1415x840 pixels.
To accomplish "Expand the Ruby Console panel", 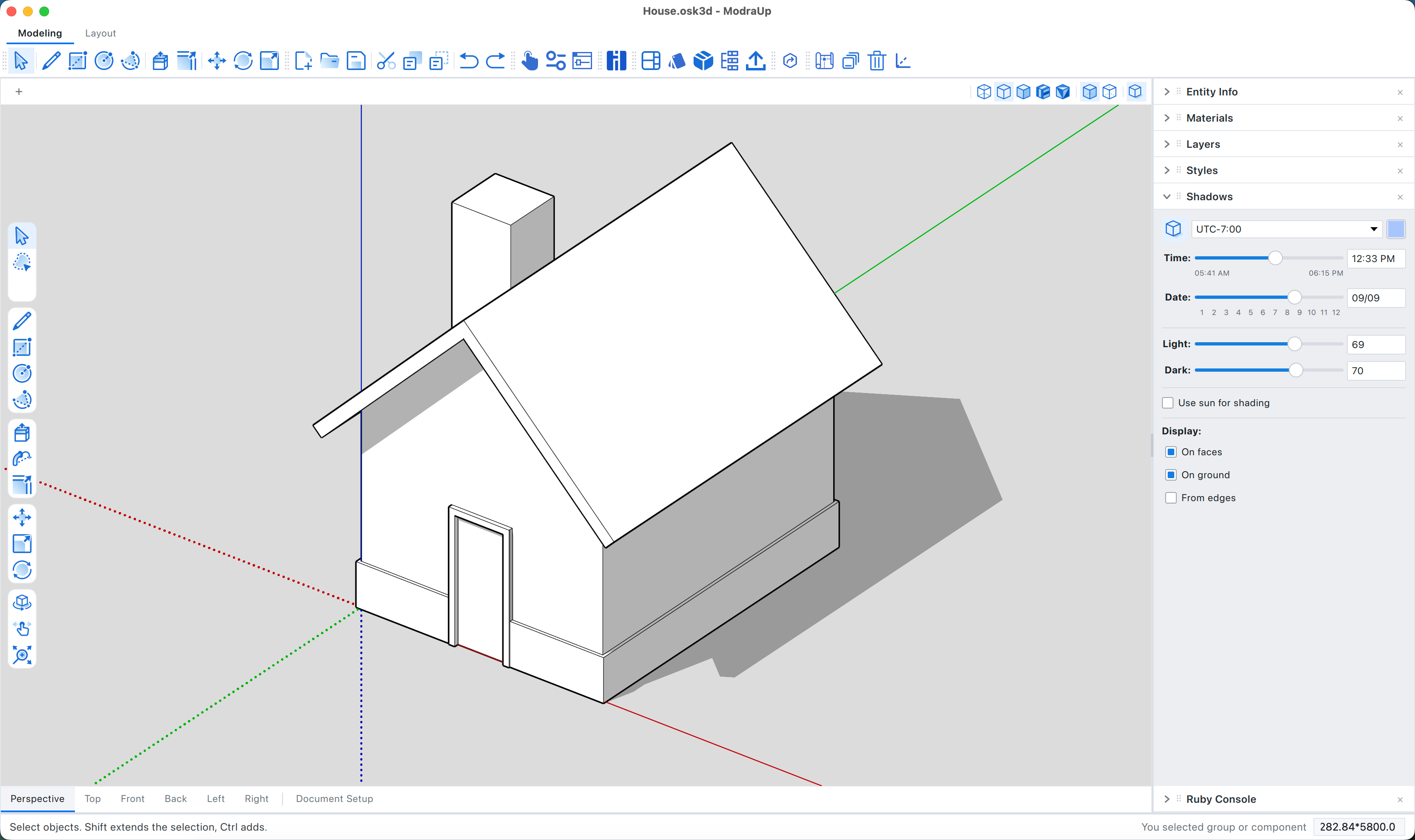I will click(x=1167, y=799).
